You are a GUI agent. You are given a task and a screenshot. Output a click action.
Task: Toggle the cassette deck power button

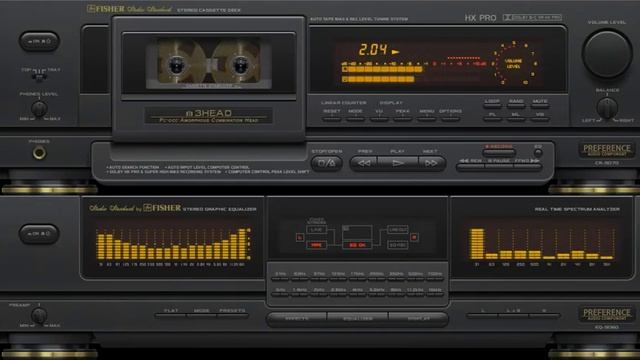(x=39, y=41)
